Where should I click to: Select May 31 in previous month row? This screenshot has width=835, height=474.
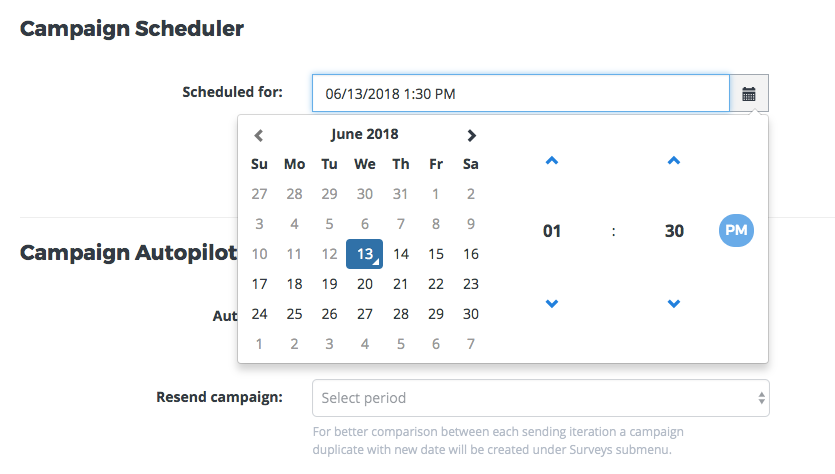tap(401, 194)
